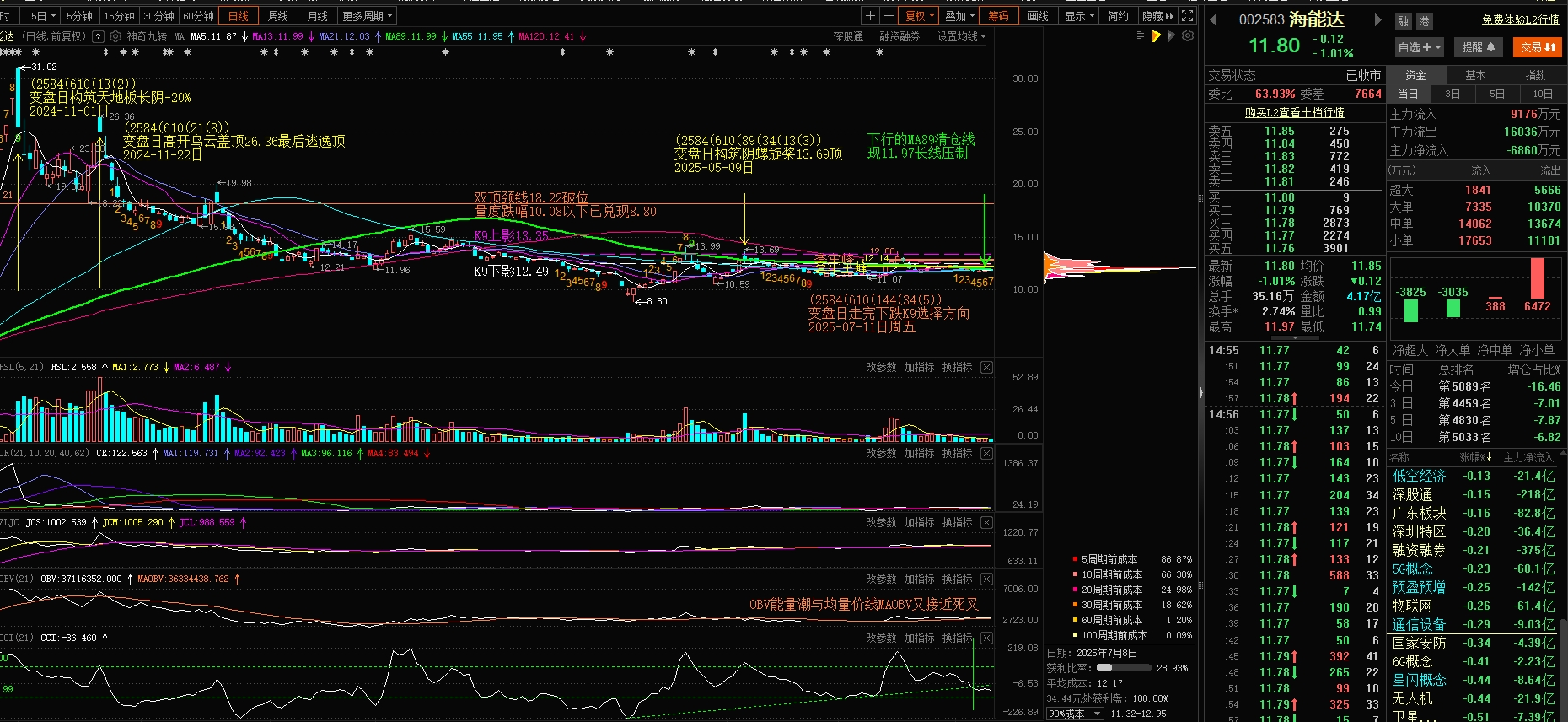The width and height of the screenshot is (1568, 722).
Task: Click the 港 Hong Kong connect badge
Action: [x=1424, y=21]
